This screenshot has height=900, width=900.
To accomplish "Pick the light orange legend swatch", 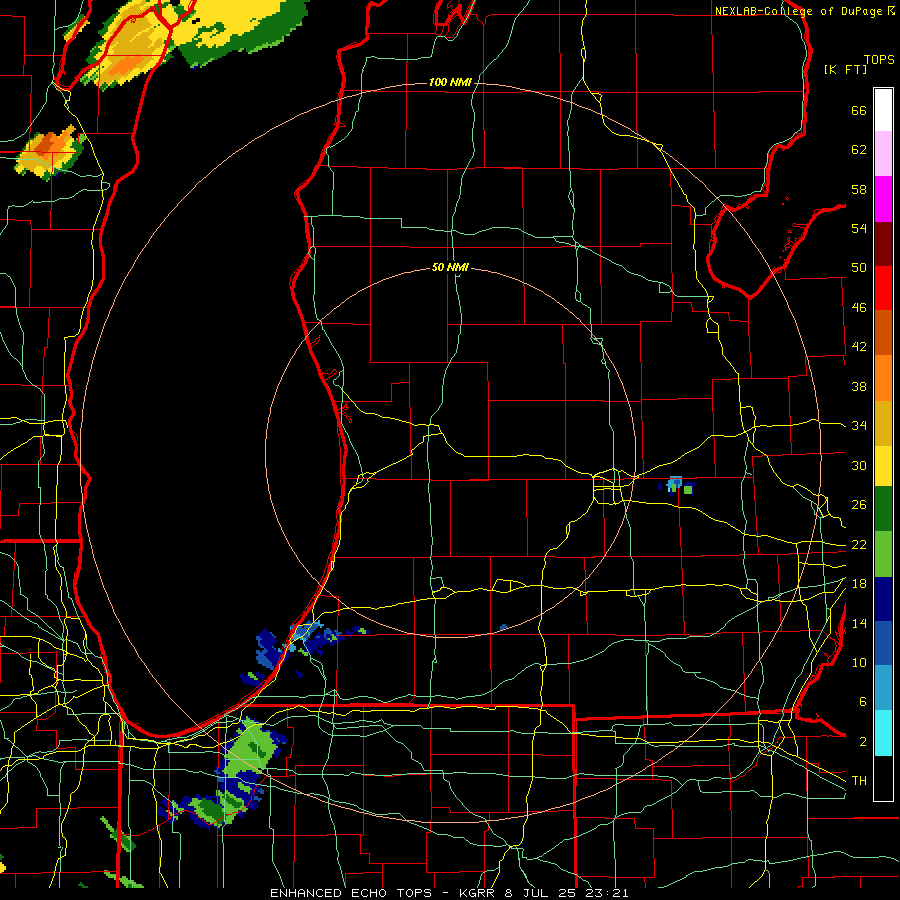I will pos(883,378).
